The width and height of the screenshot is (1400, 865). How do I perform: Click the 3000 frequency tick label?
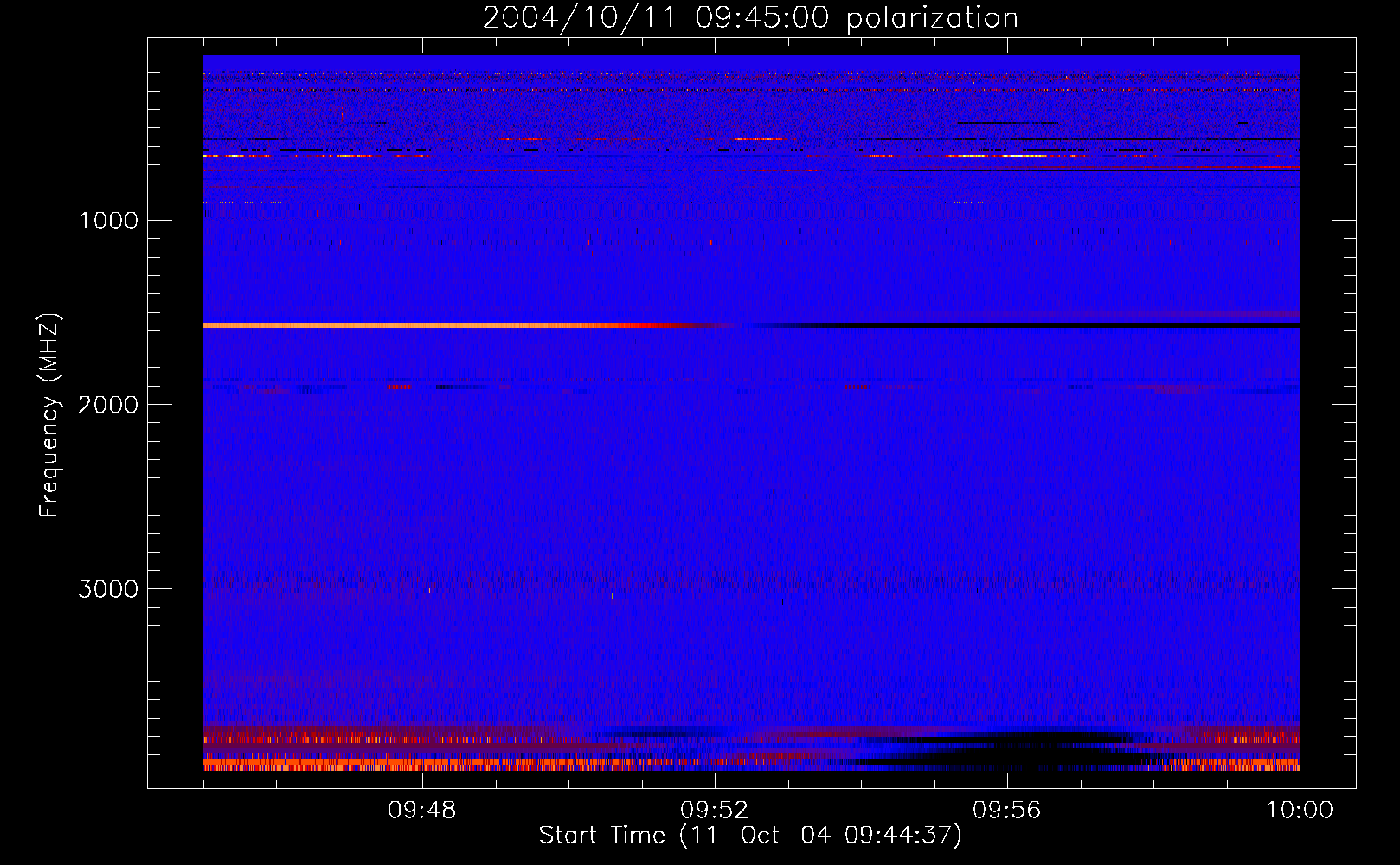108,589
